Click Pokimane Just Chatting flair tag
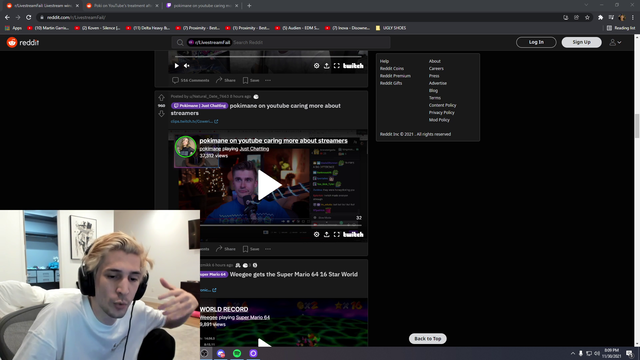640x360 pixels. (x=199, y=106)
